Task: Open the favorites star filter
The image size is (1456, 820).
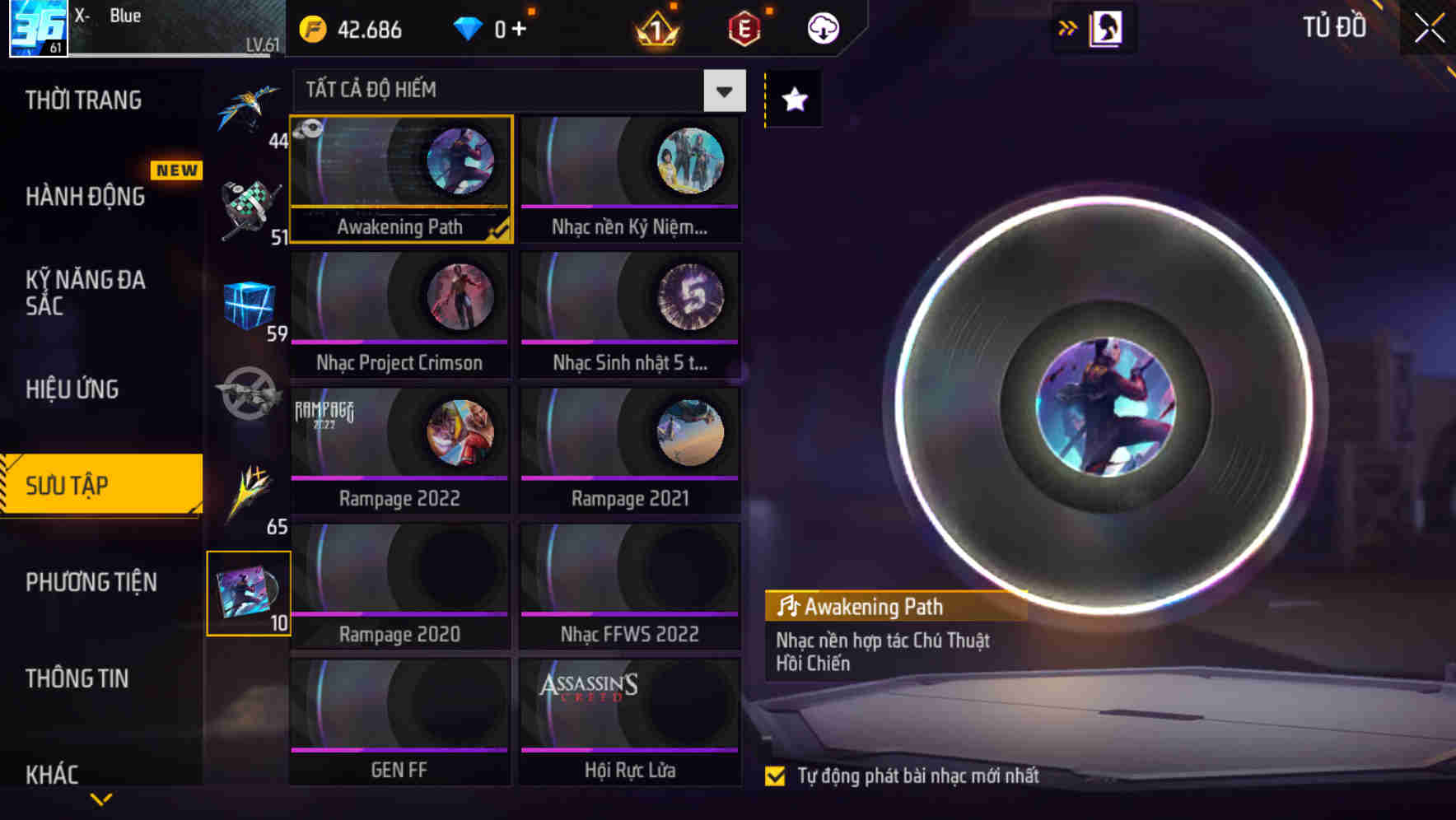Action: coord(794,100)
